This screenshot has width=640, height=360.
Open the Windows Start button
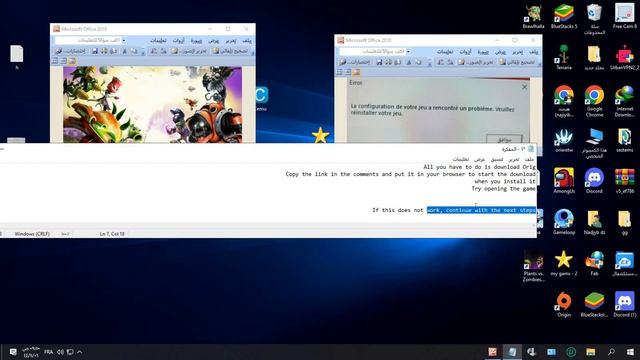(x=630, y=352)
